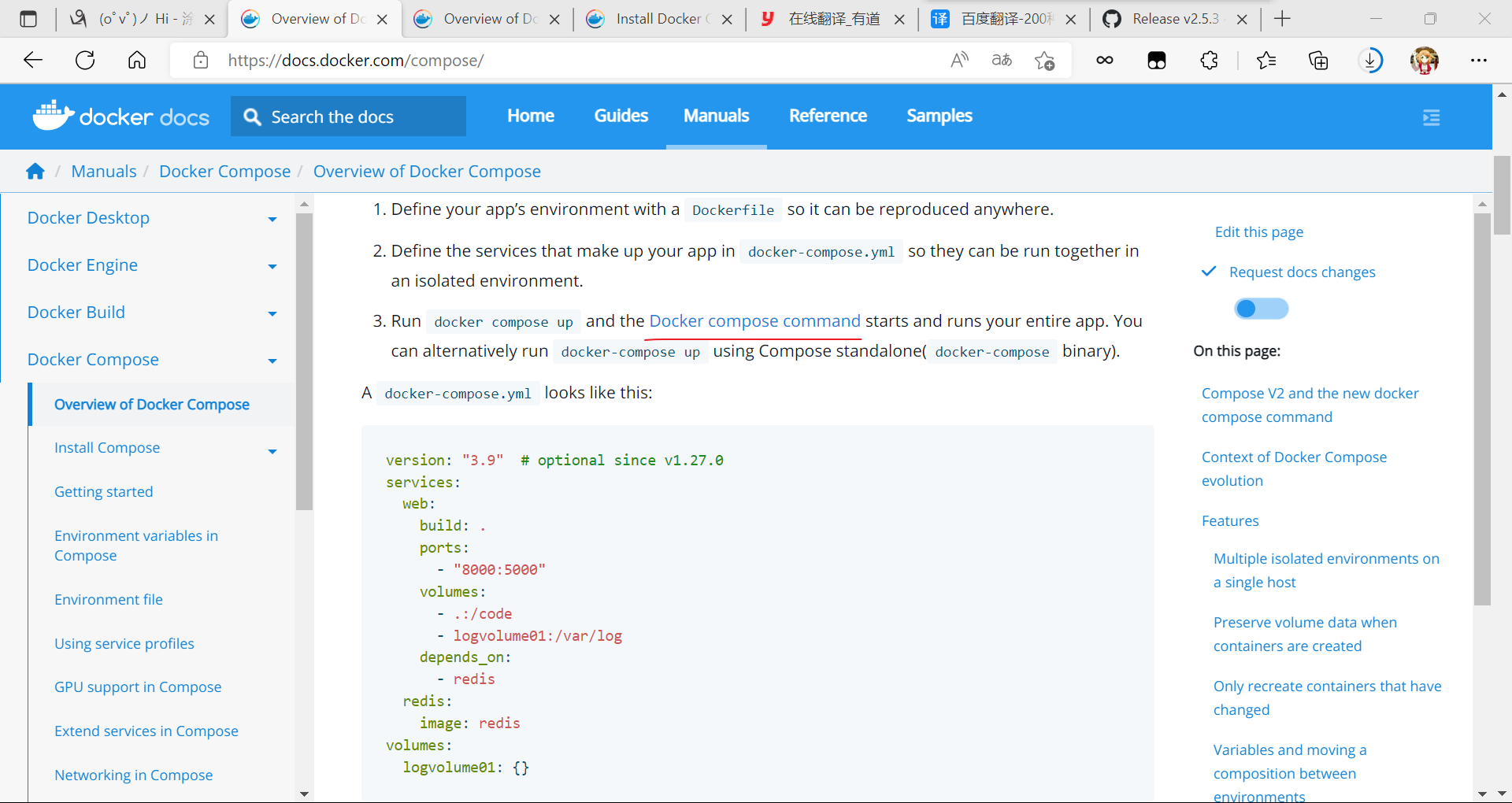Open Networking in Compose link
The height and width of the screenshot is (803, 1512).
point(133,775)
